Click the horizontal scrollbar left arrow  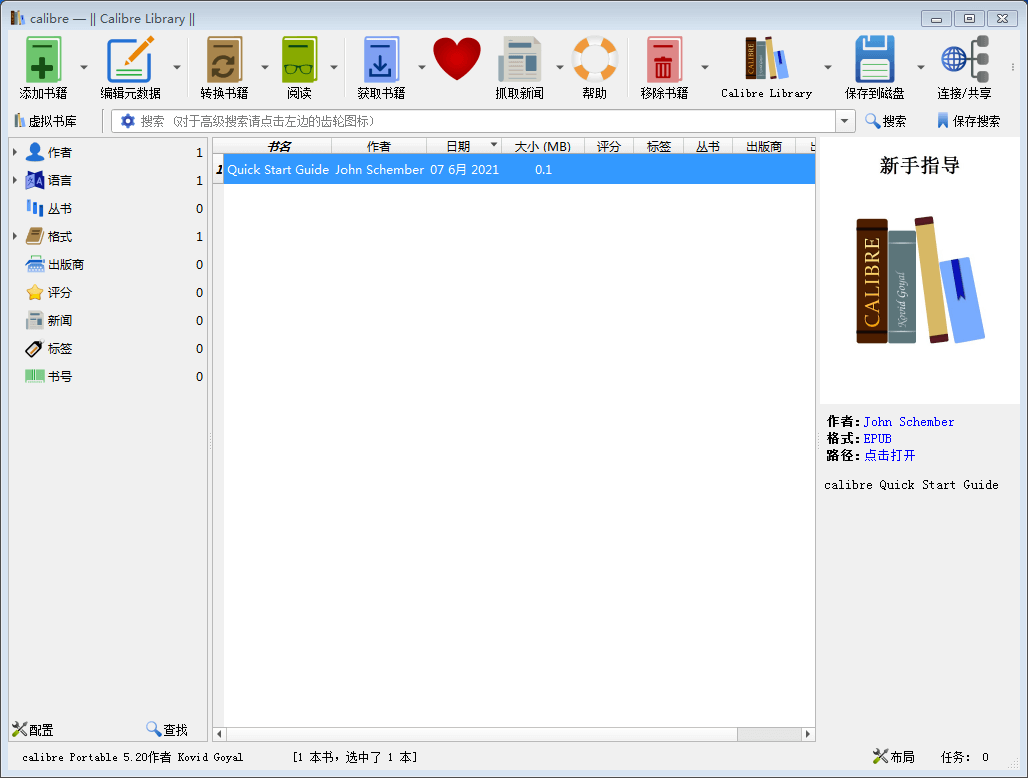[x=220, y=734]
